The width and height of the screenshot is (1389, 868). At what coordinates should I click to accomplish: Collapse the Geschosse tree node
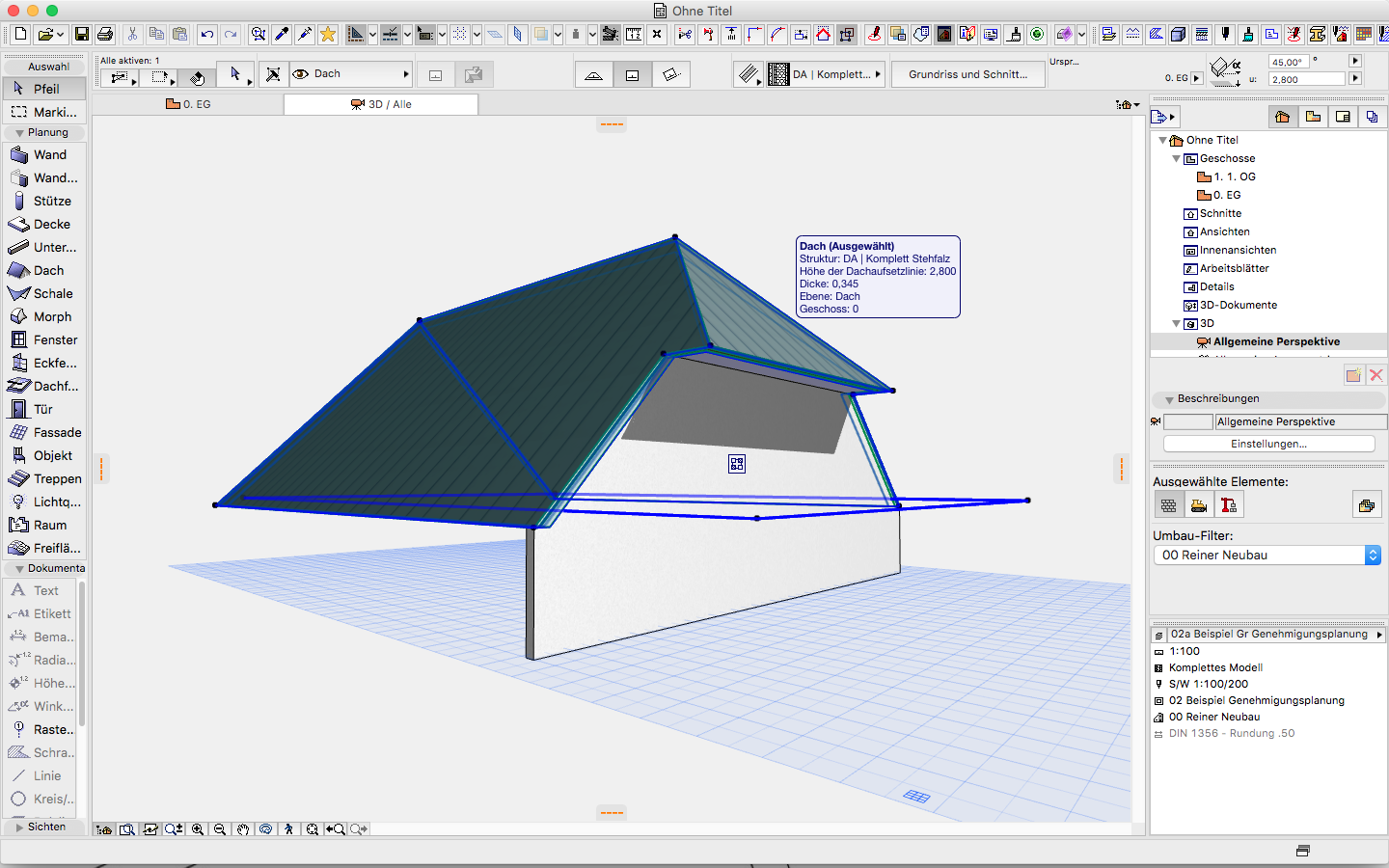click(x=1176, y=158)
